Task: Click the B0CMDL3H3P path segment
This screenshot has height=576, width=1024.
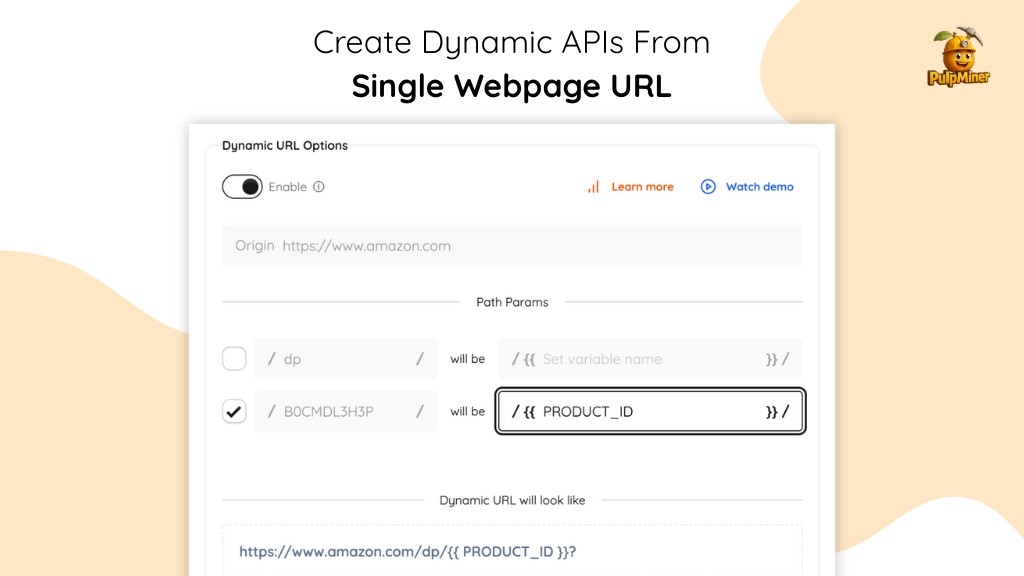Action: pyautogui.click(x=345, y=411)
